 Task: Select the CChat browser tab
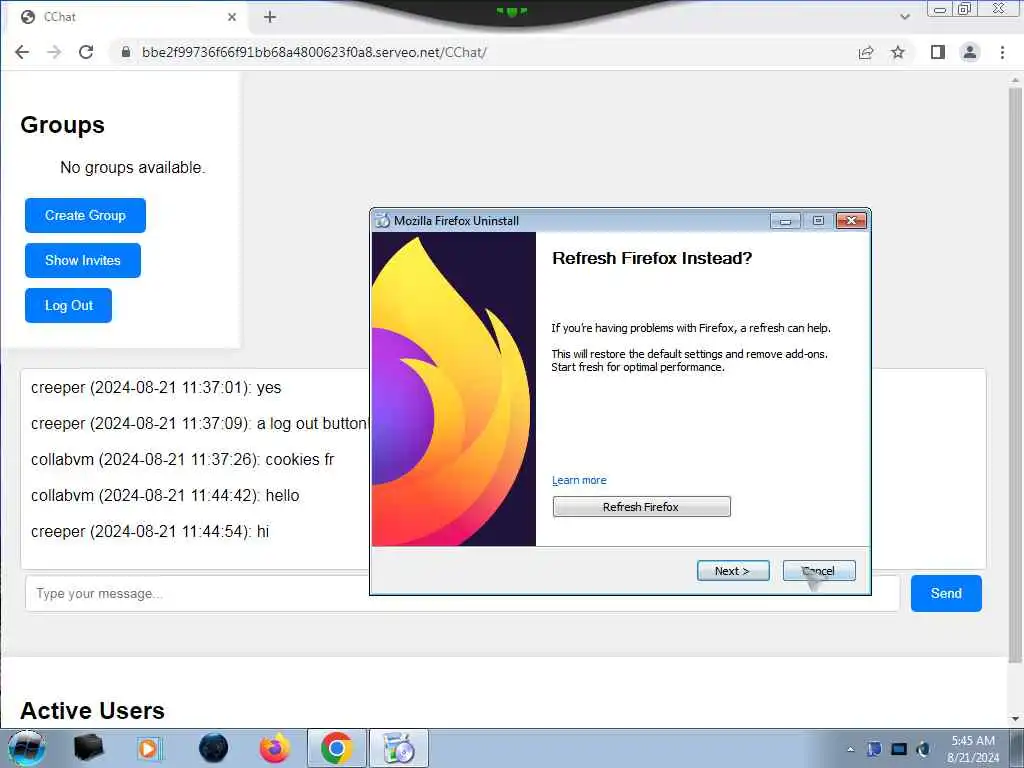click(x=127, y=17)
